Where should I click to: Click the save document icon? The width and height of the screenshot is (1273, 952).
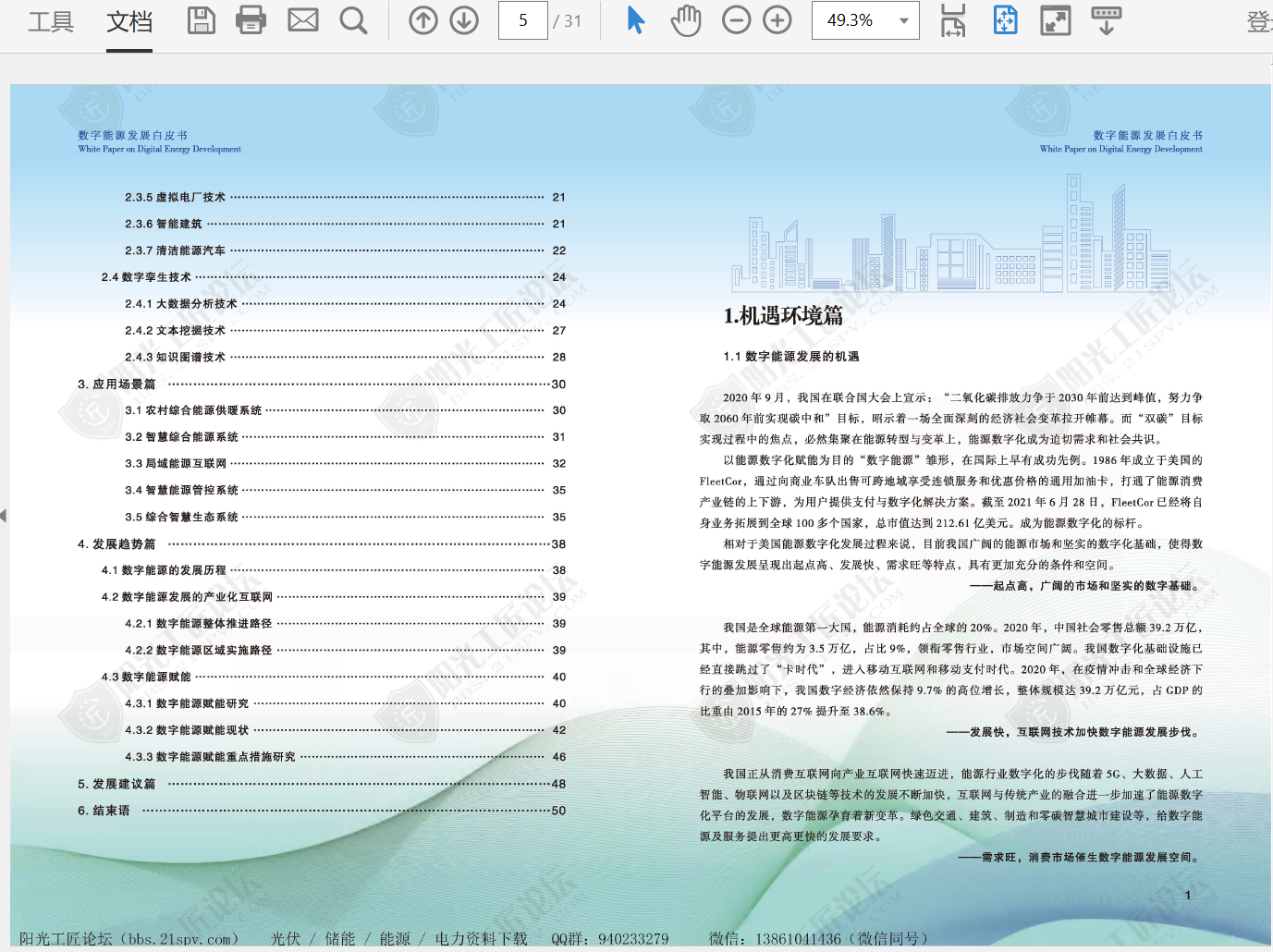pyautogui.click(x=202, y=20)
